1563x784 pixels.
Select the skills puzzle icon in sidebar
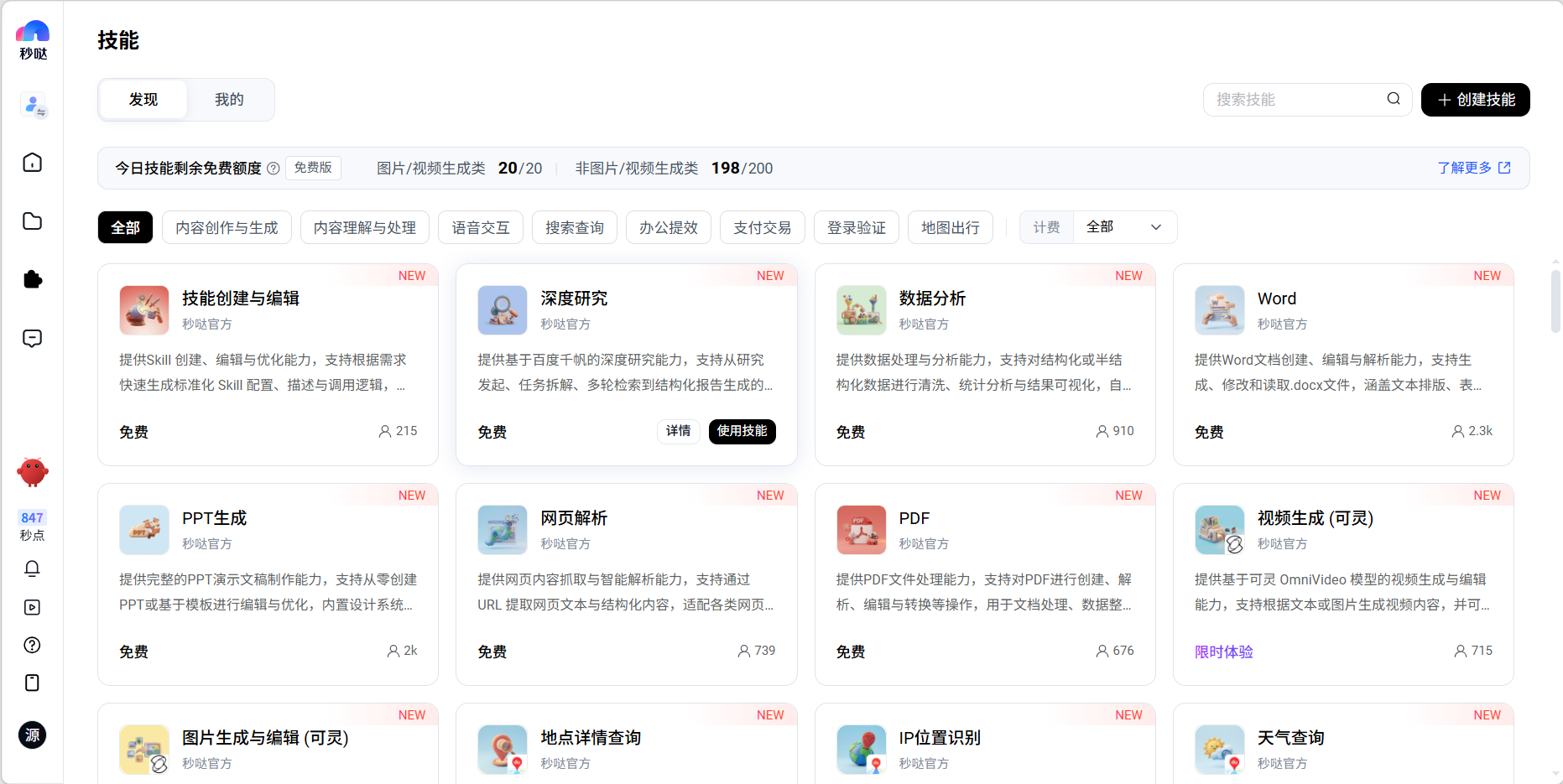pos(32,279)
